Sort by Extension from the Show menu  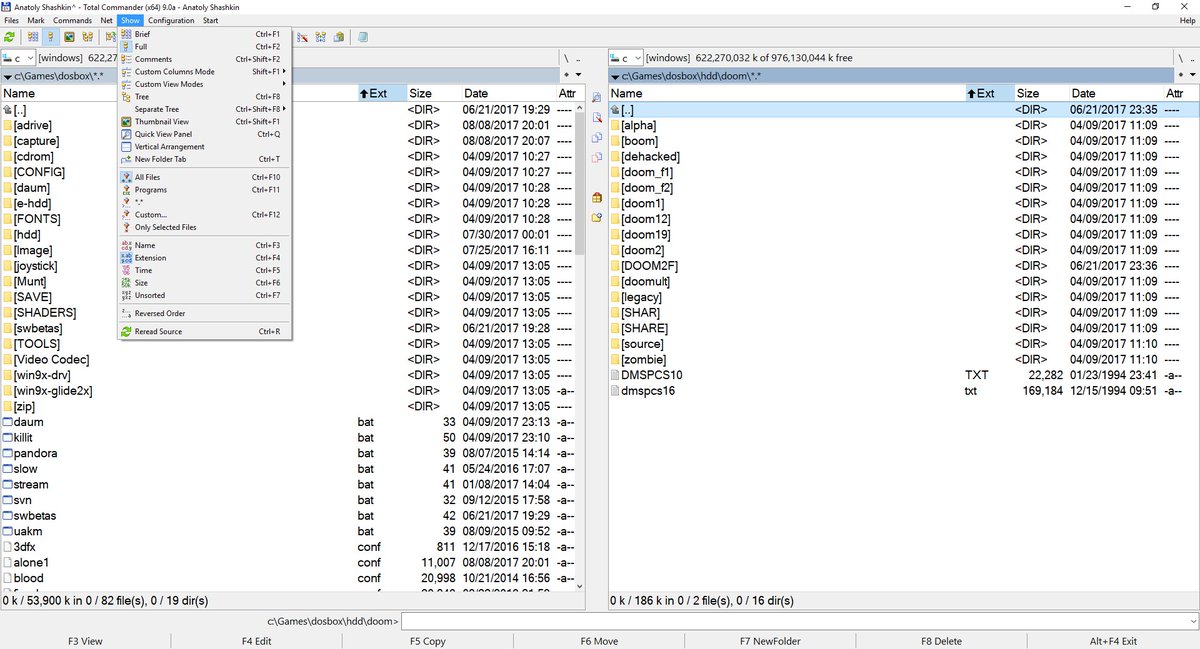click(x=204, y=258)
